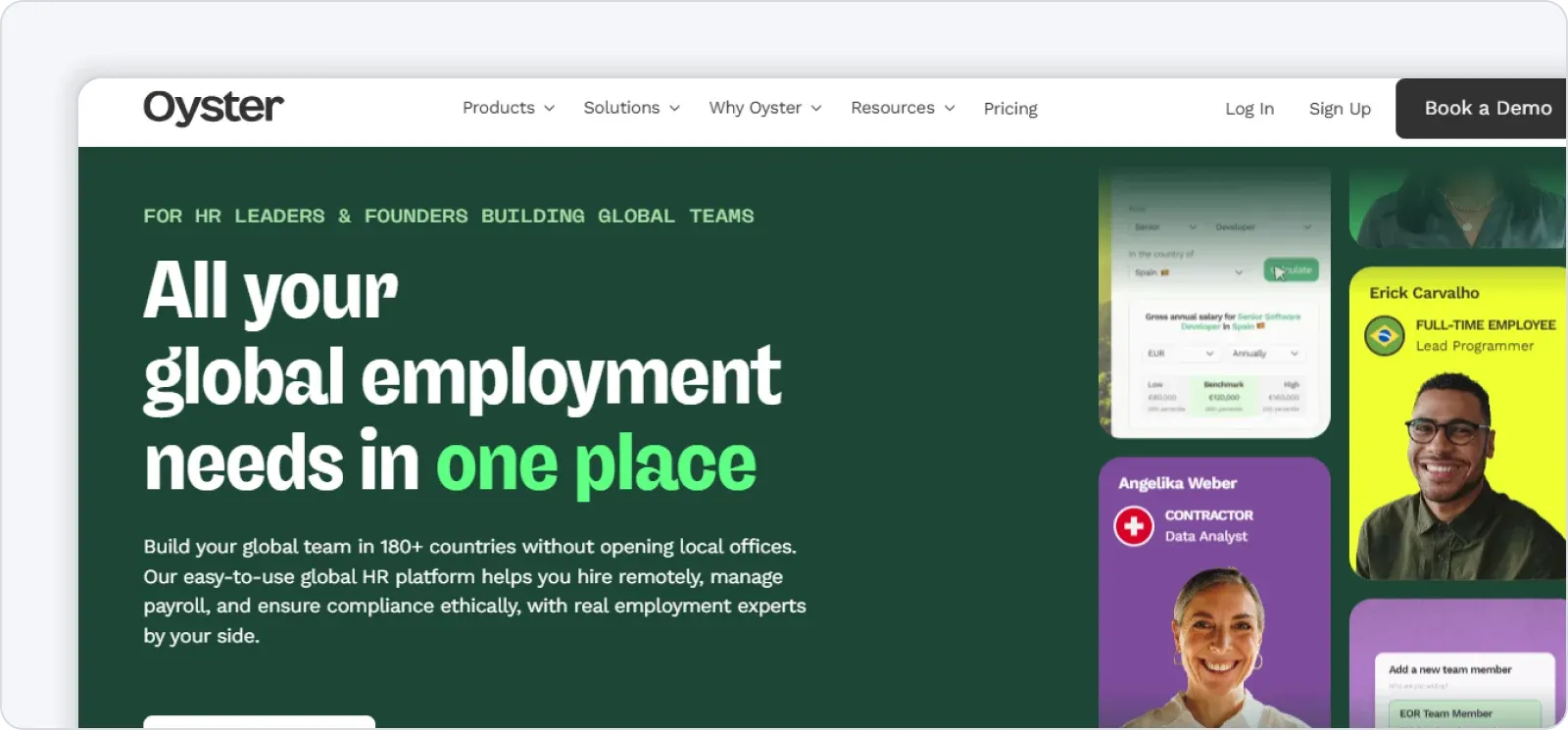Click the 'FULL-TIME EMPLOYEE' label
The height and width of the screenshot is (730, 1568).
[x=1485, y=324]
